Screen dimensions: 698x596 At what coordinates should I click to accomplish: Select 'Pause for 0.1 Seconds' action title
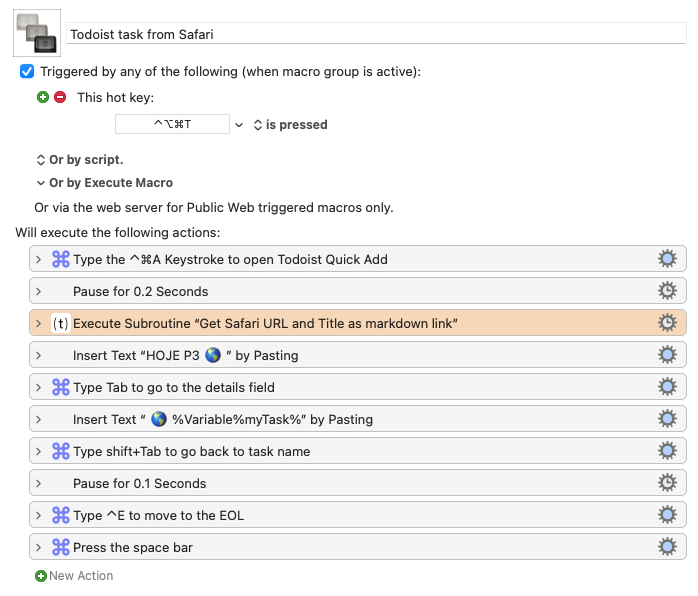coord(140,484)
